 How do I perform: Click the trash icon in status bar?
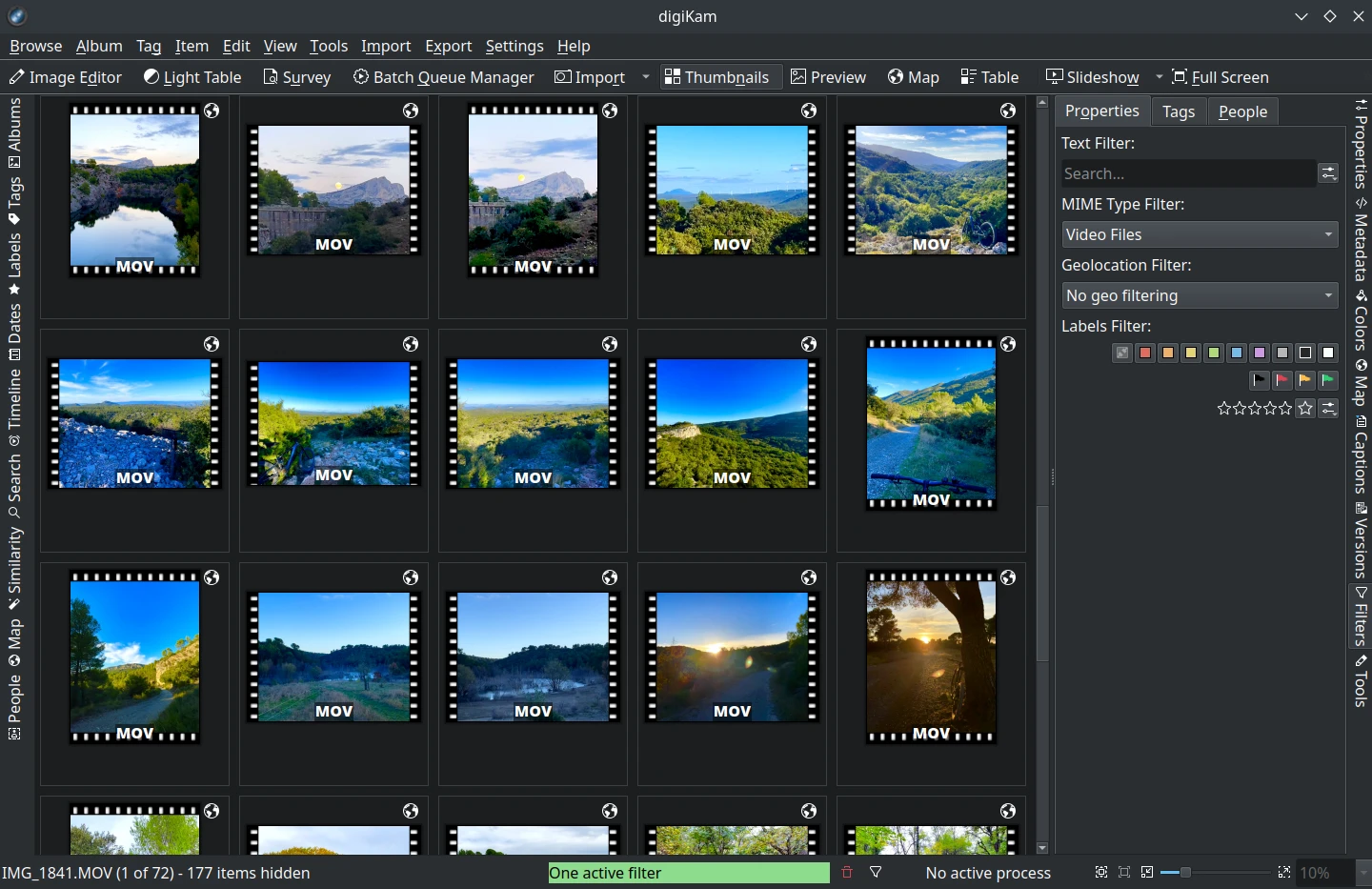[x=846, y=872]
